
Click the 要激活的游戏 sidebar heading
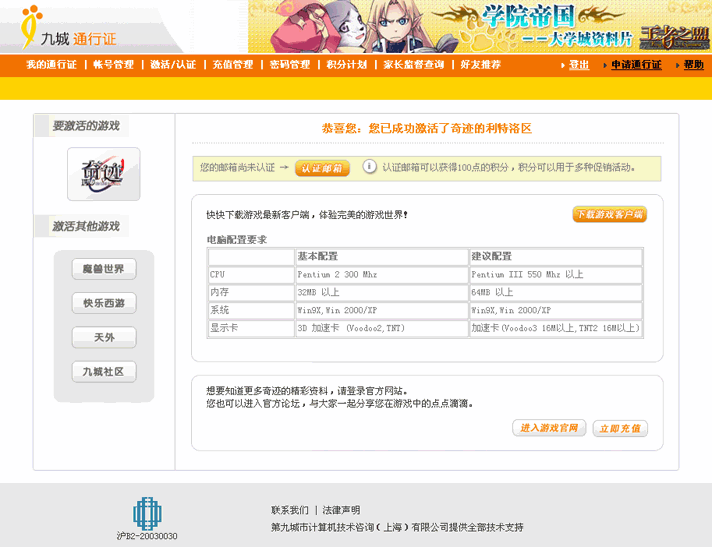(x=86, y=126)
